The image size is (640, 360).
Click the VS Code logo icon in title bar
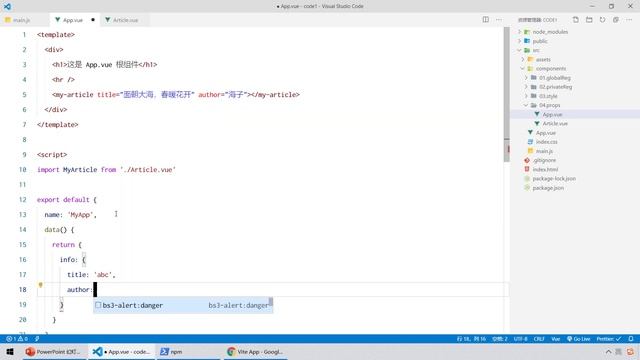point(7,6)
